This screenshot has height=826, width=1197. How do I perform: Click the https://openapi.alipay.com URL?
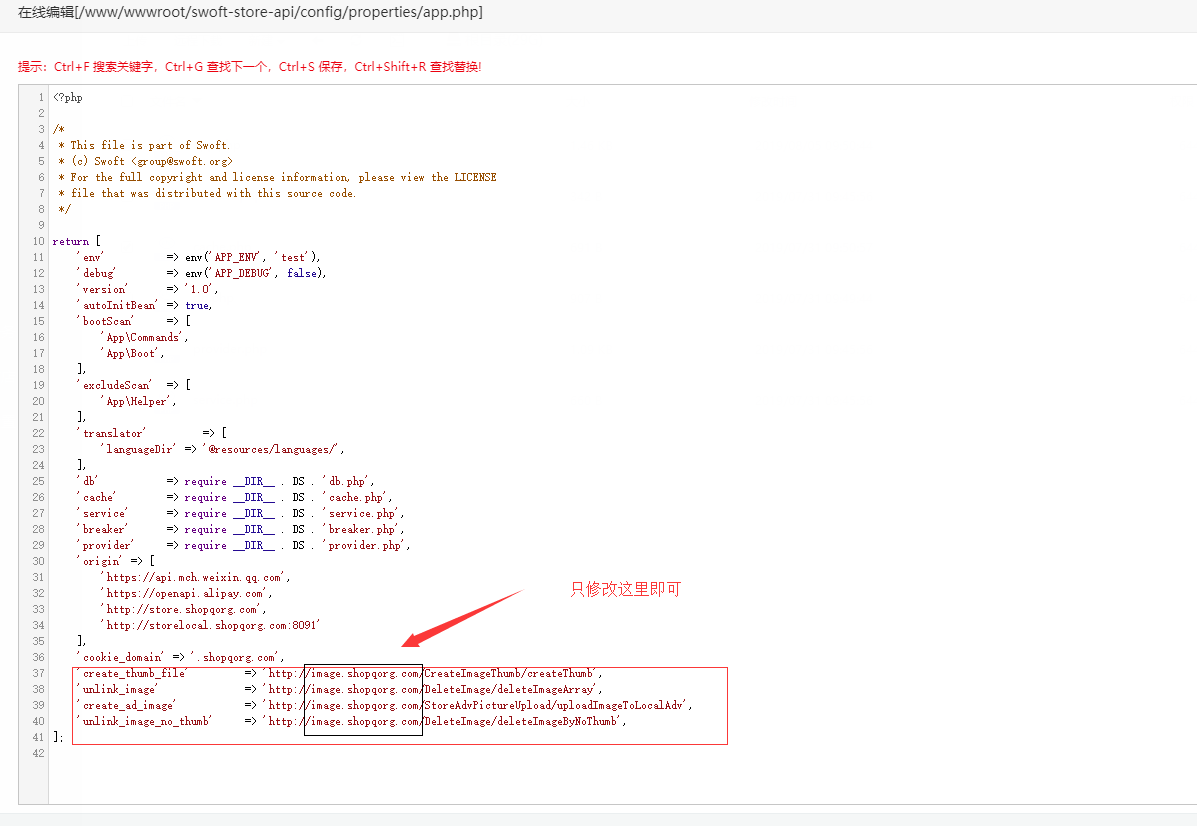click(x=183, y=592)
